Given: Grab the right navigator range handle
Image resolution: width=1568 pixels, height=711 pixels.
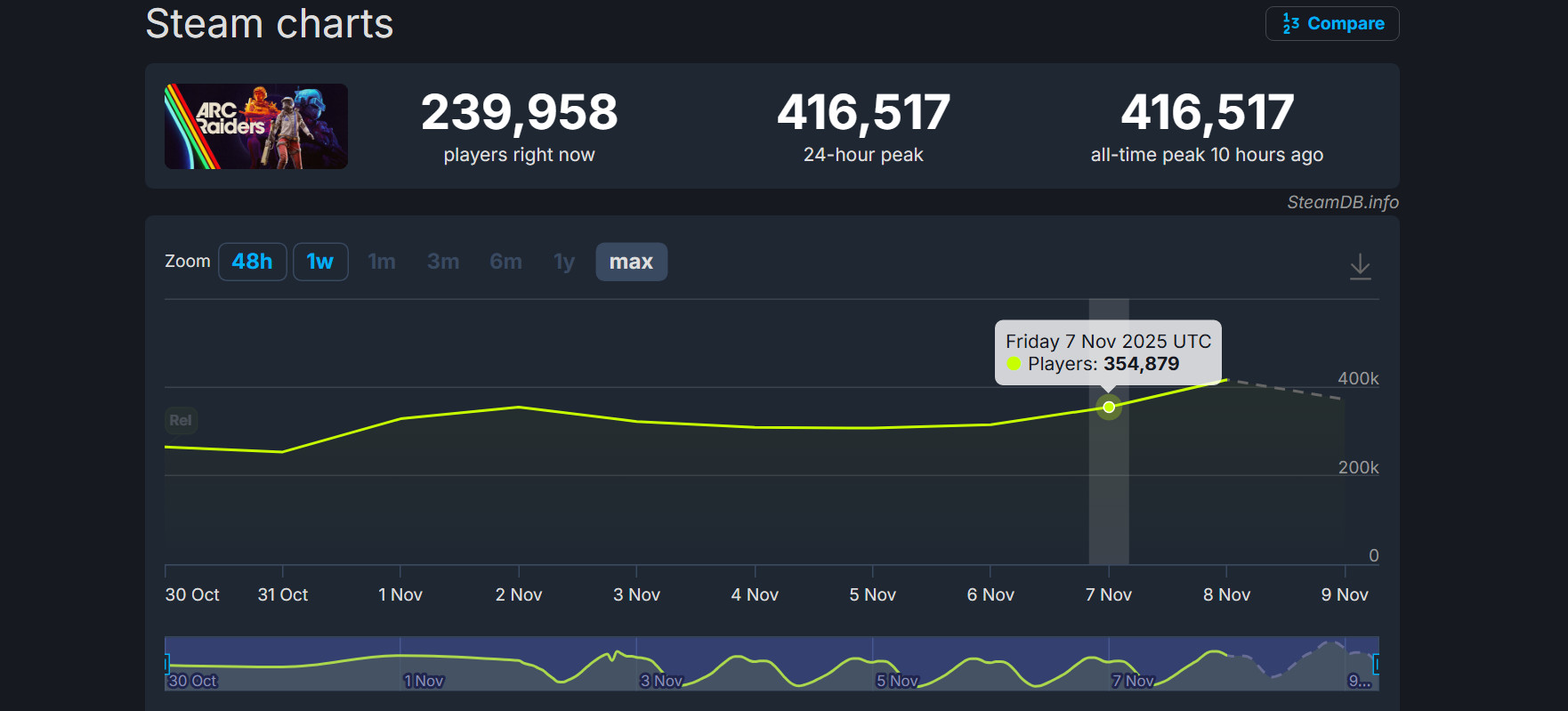Looking at the screenshot, I should [x=1377, y=664].
